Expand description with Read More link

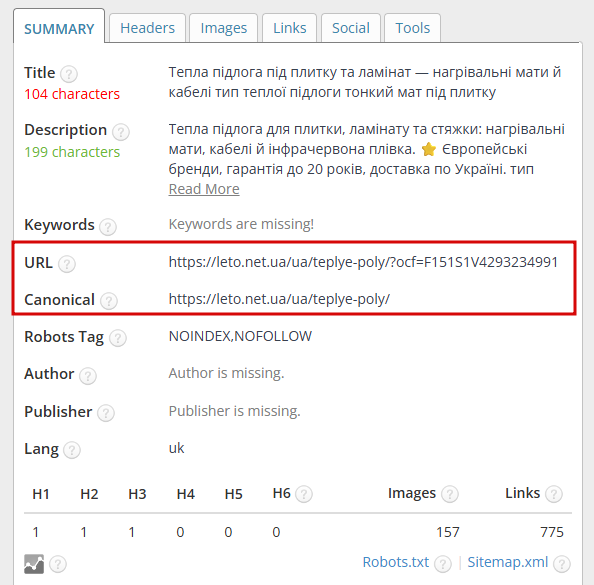point(204,189)
